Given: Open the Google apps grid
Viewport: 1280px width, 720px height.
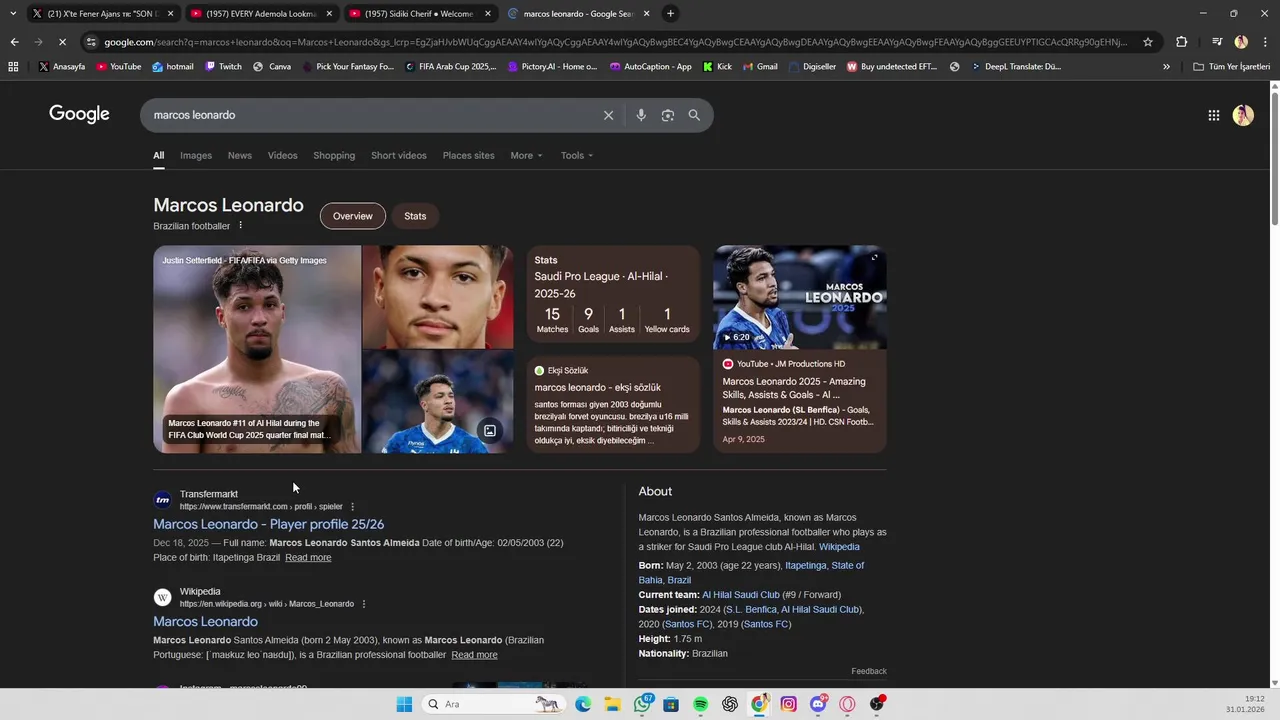Looking at the screenshot, I should pos(1214,115).
